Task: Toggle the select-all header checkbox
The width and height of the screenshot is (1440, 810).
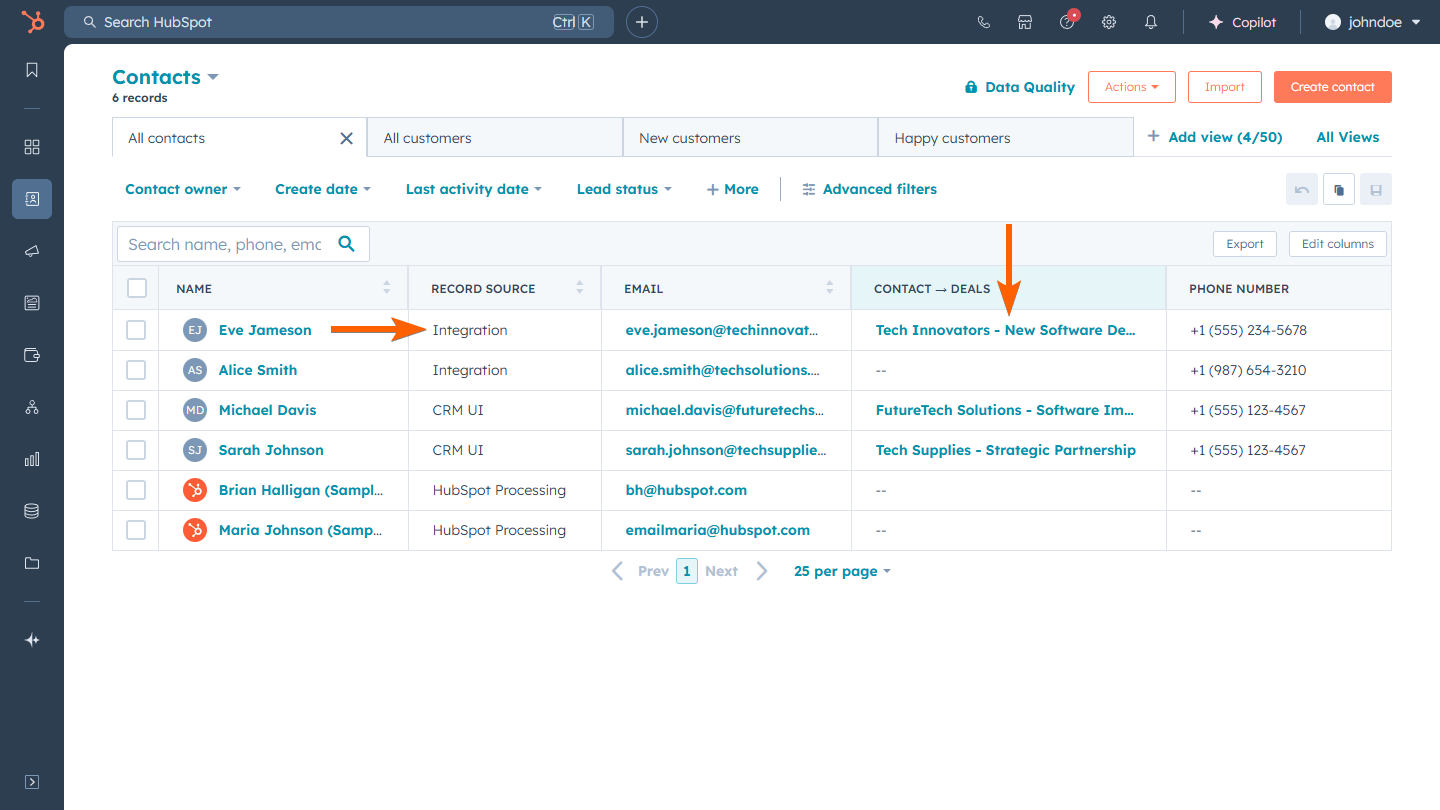Action: (137, 288)
